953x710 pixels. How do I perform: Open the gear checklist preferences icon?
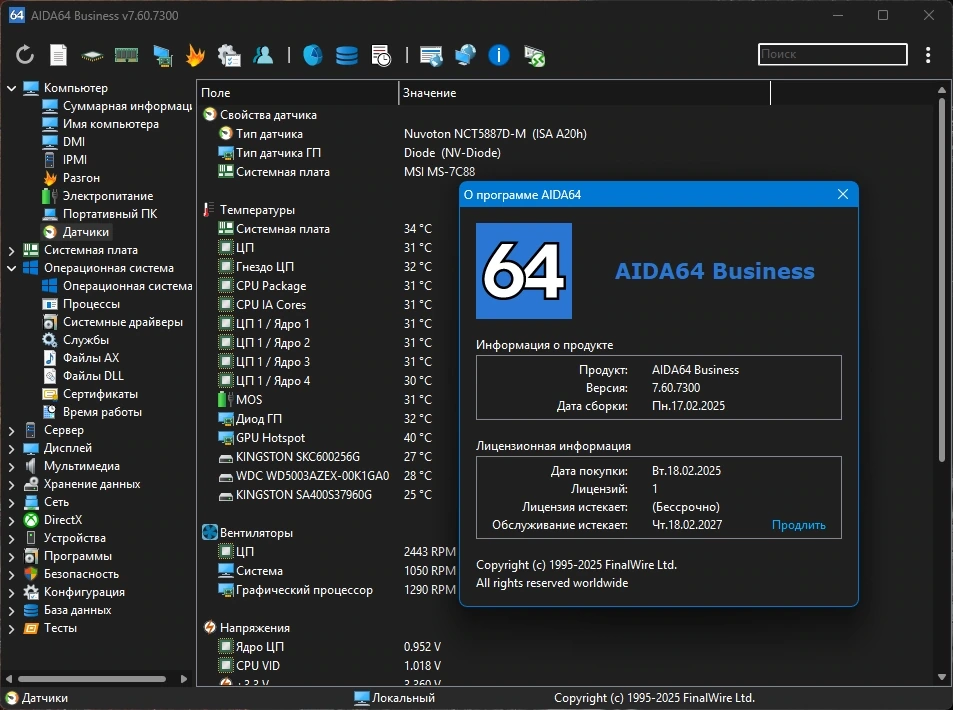229,55
